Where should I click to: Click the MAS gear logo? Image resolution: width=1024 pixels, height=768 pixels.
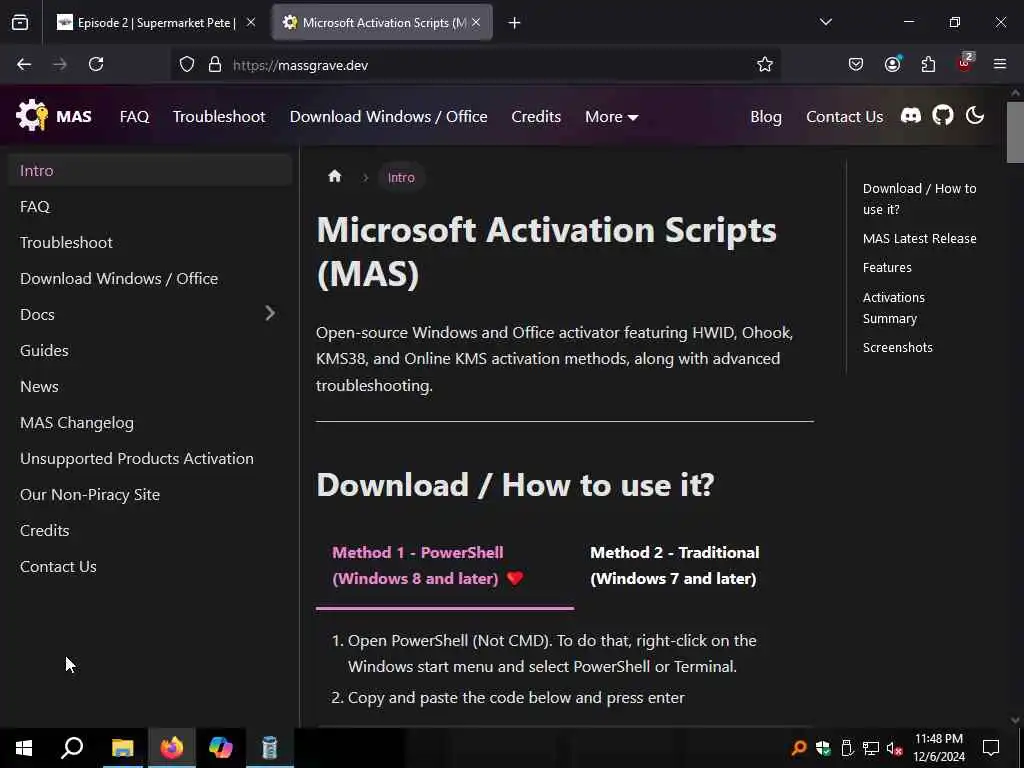(31, 116)
